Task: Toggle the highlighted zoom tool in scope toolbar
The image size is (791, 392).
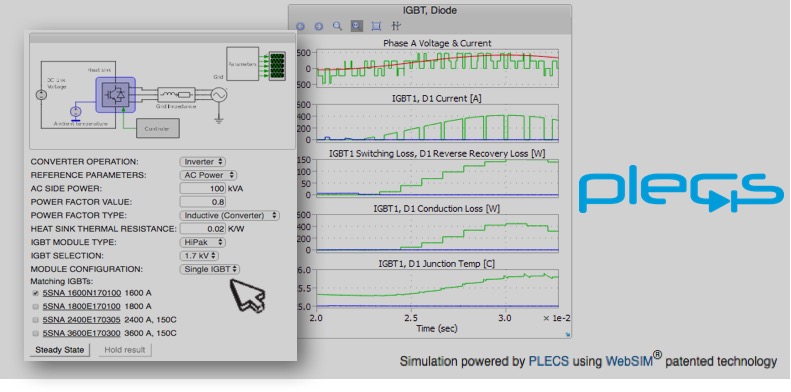Action: (x=357, y=26)
